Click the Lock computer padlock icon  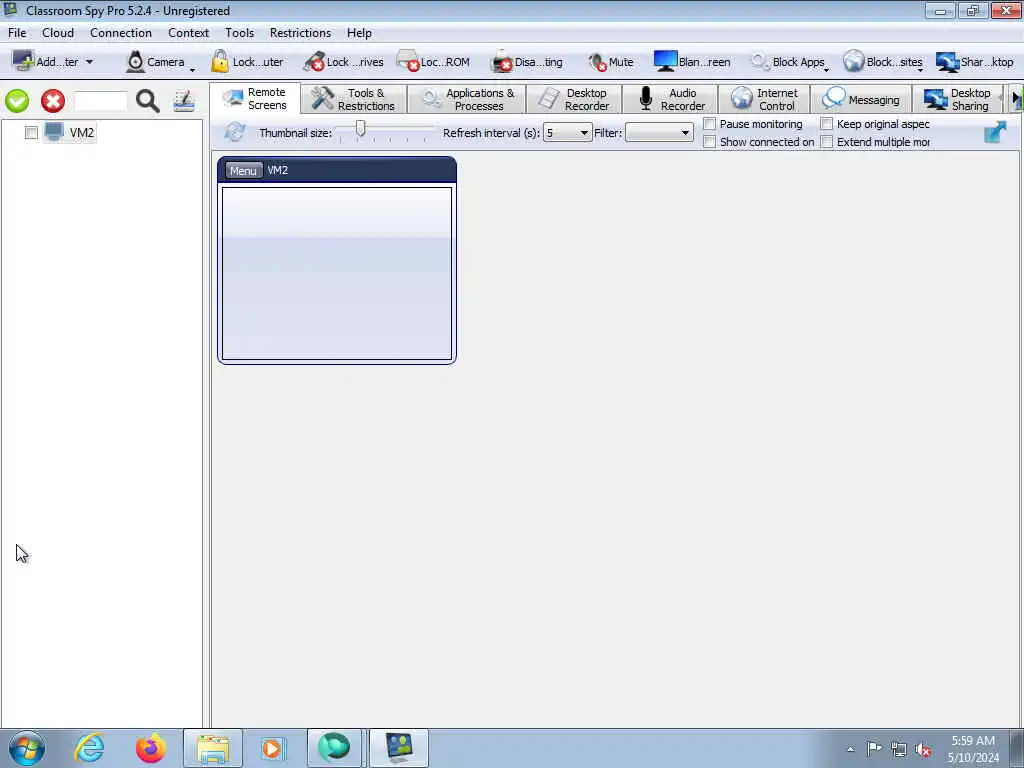(x=220, y=61)
